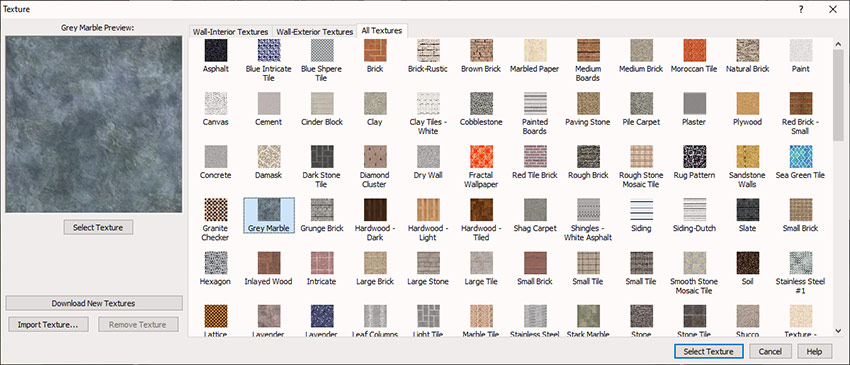The image size is (850, 365).
Task: Select the Asphalt texture swatch
Action: point(216,50)
